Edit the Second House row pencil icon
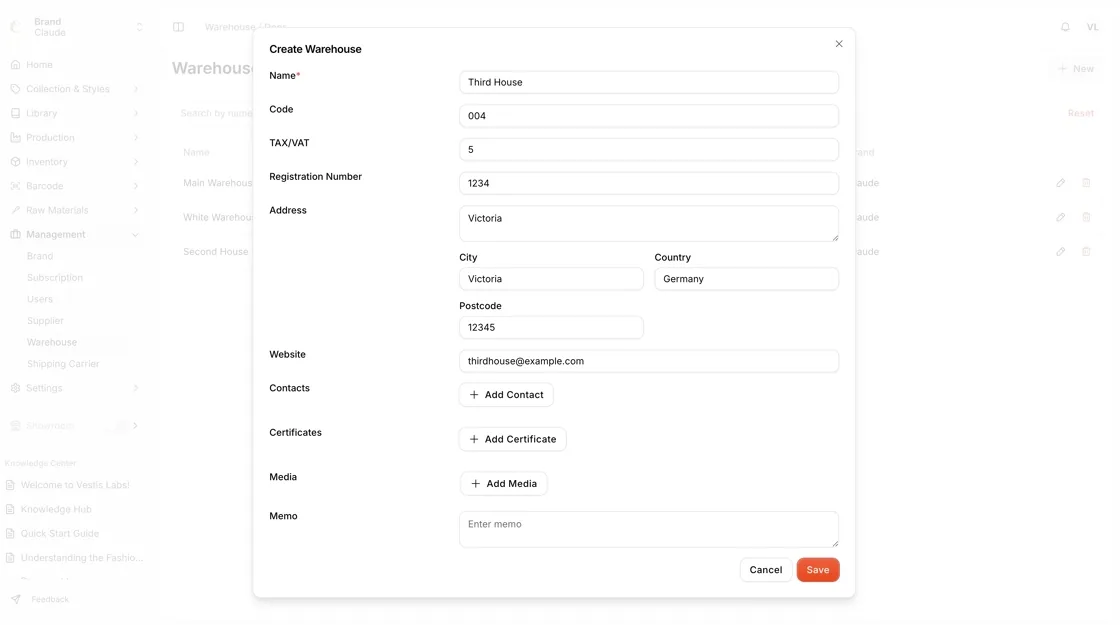 point(1061,251)
